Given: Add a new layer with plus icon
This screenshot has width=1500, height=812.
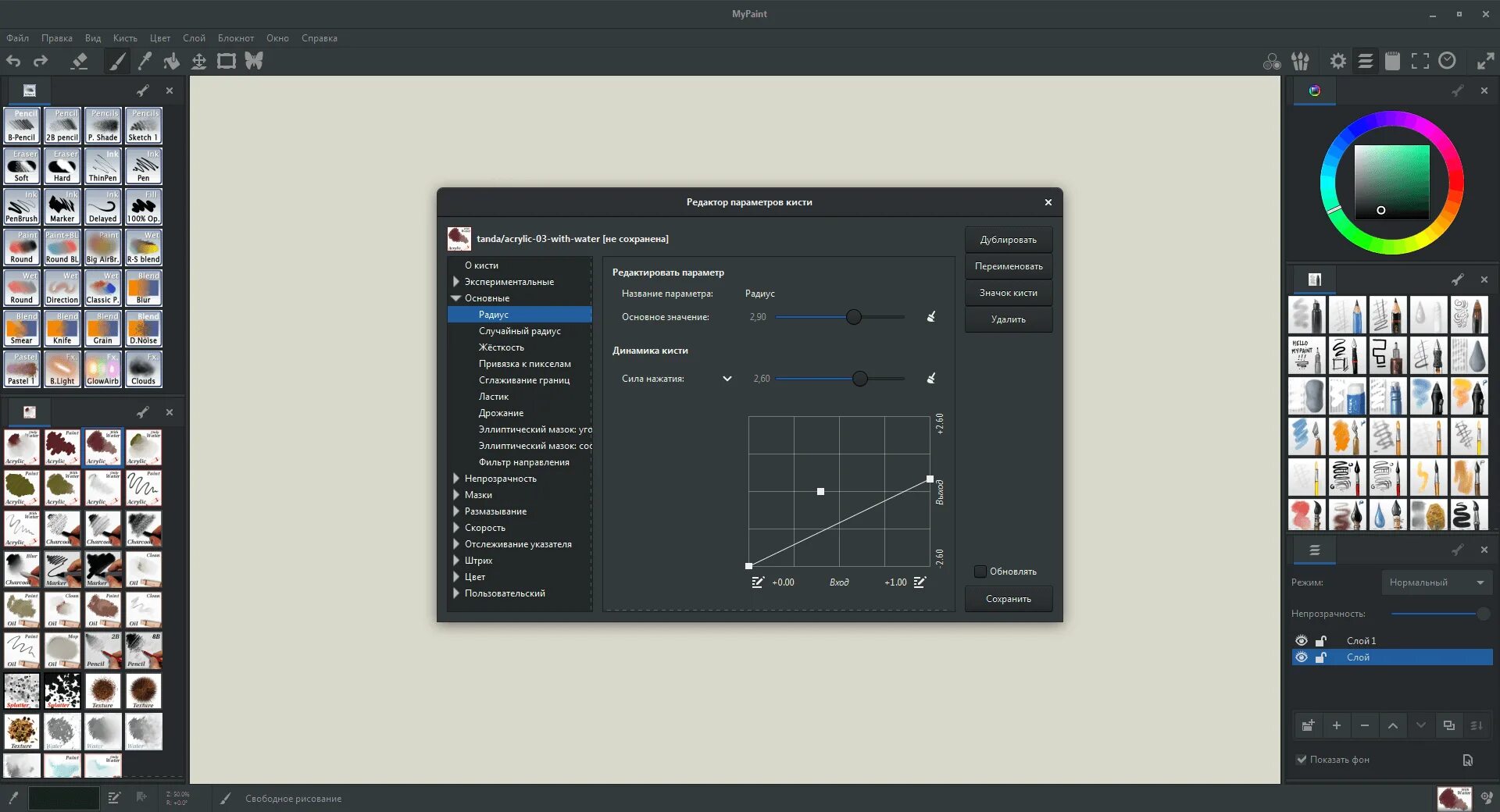Looking at the screenshot, I should tap(1337, 725).
